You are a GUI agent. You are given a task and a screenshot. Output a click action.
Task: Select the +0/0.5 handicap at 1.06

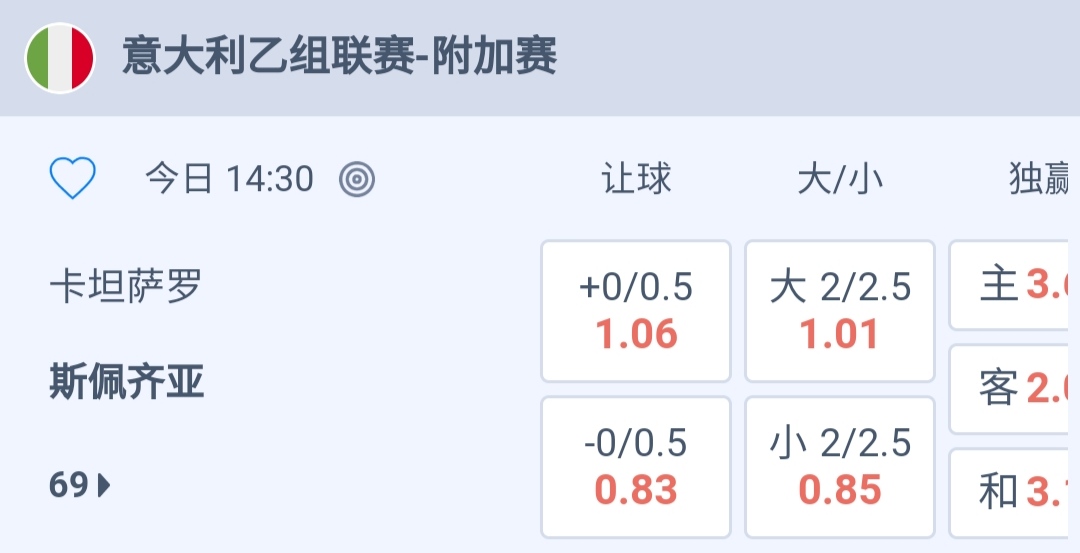pyautogui.click(x=636, y=310)
